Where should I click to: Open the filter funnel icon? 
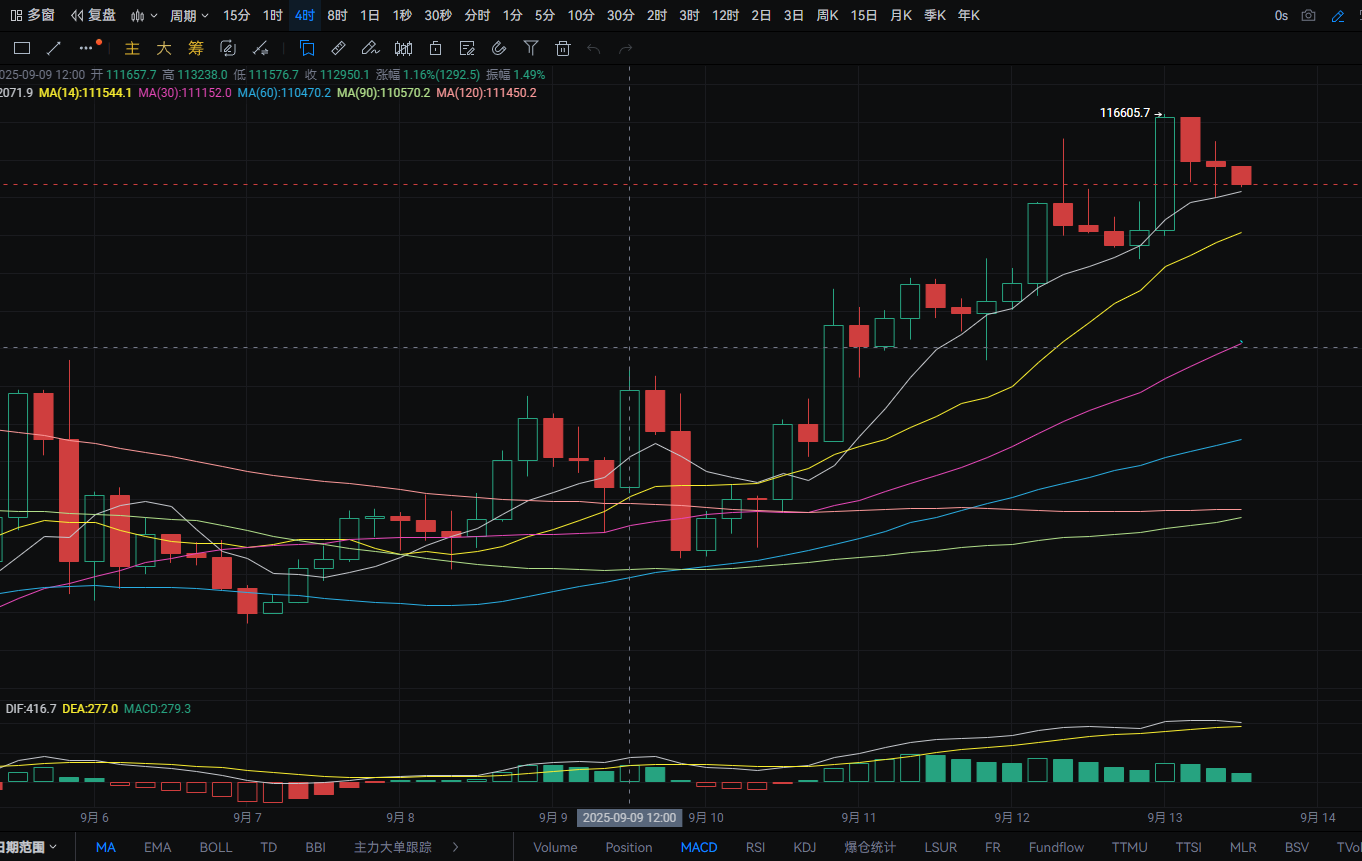531,48
